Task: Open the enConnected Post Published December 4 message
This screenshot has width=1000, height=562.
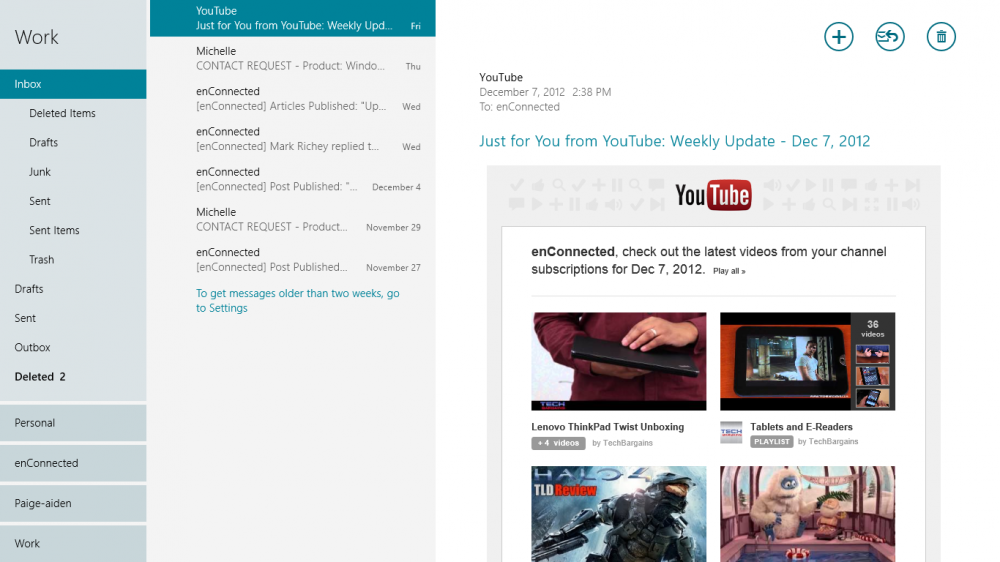Action: 293,179
